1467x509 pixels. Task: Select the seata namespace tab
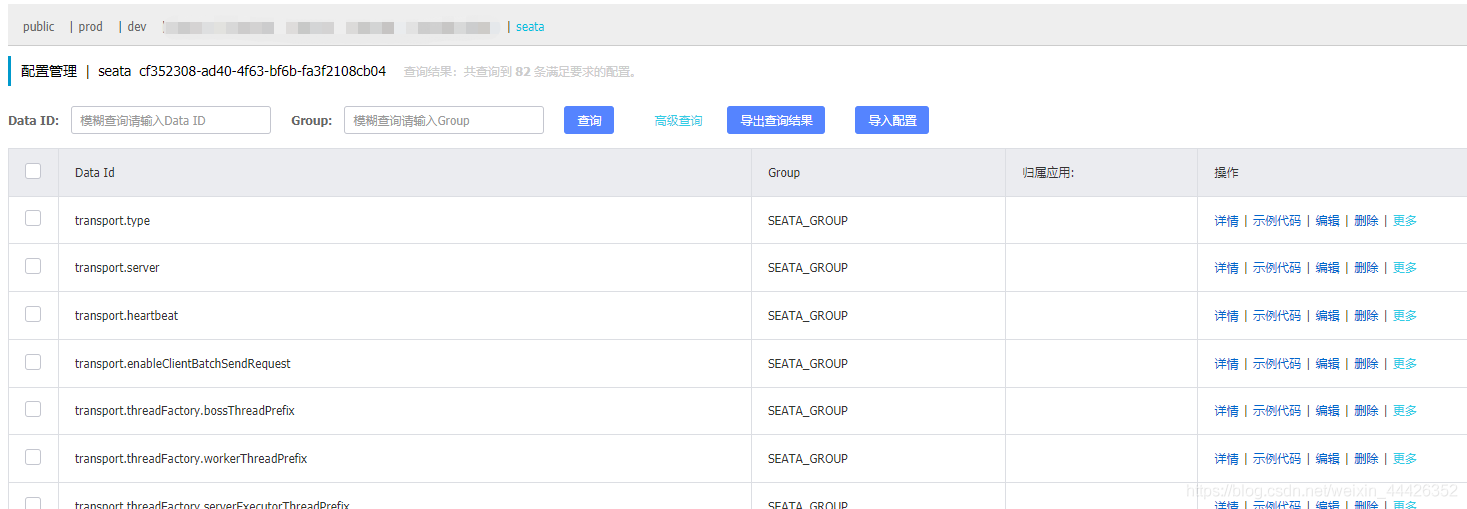tap(530, 27)
